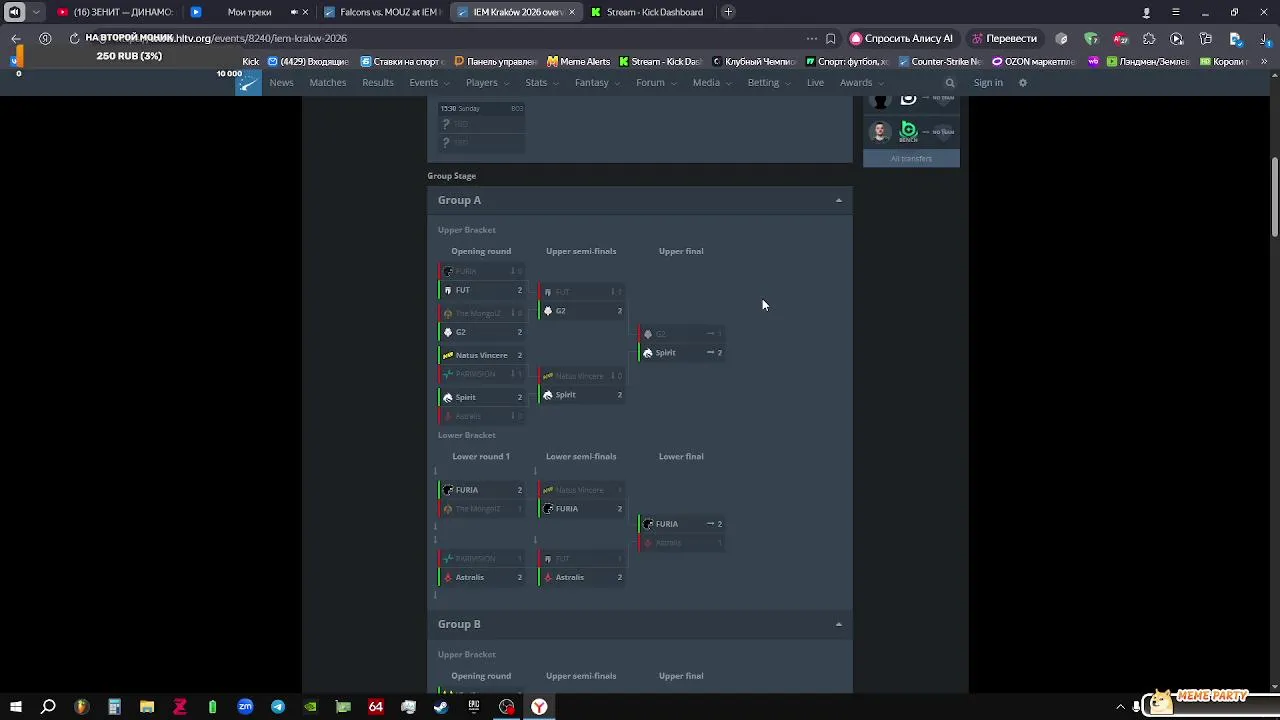Open Spirit vs G2 upper final match
The image size is (1280, 720).
[681, 343]
